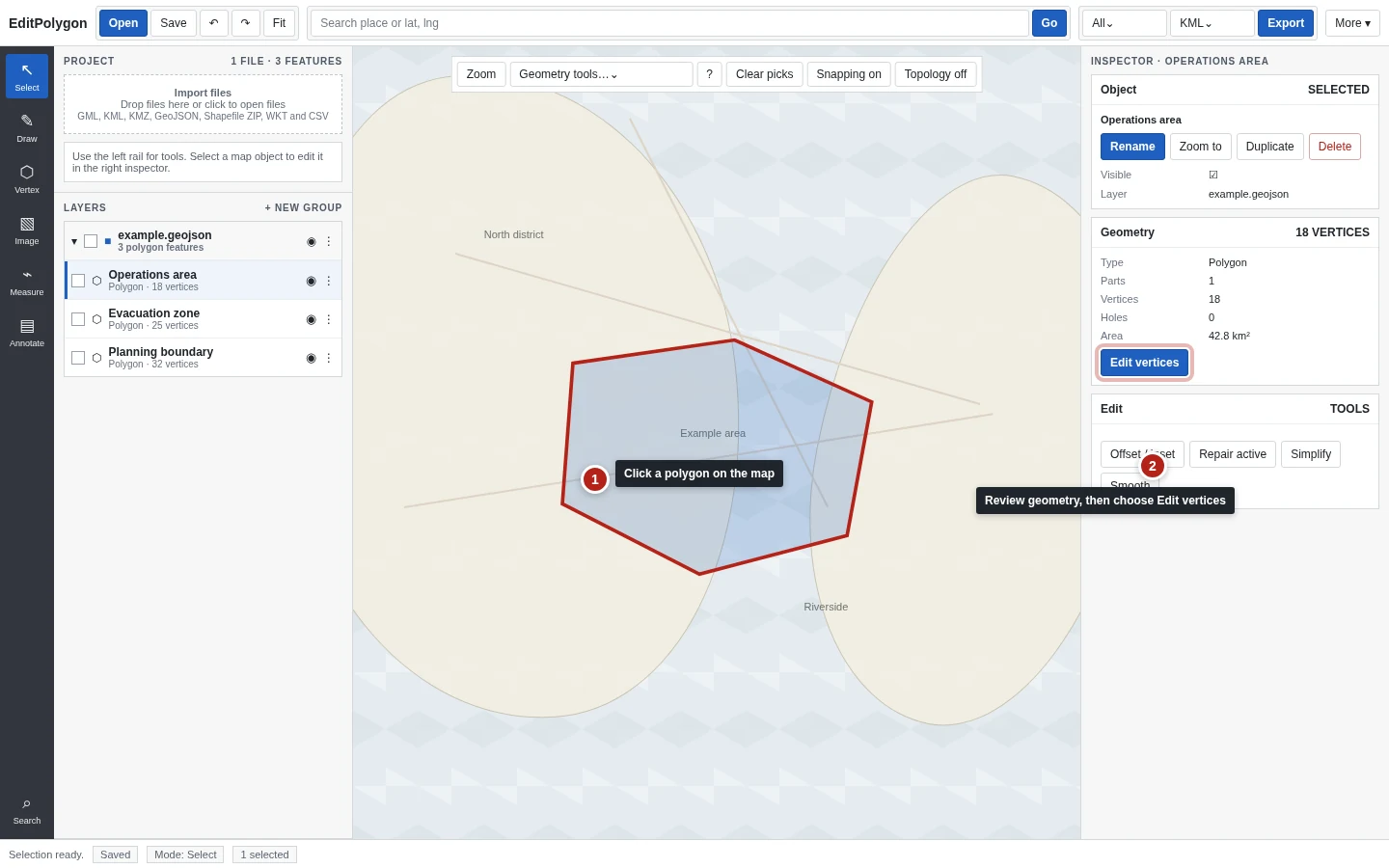Click the 42.8 km² area value
Image resolution: width=1389 pixels, height=868 pixels.
point(1229,336)
